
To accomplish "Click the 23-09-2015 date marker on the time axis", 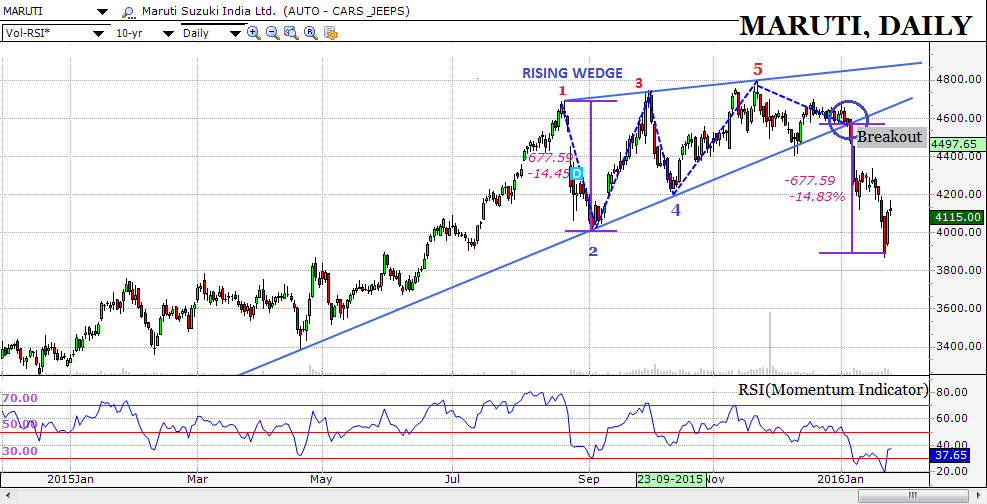I will 670,479.
